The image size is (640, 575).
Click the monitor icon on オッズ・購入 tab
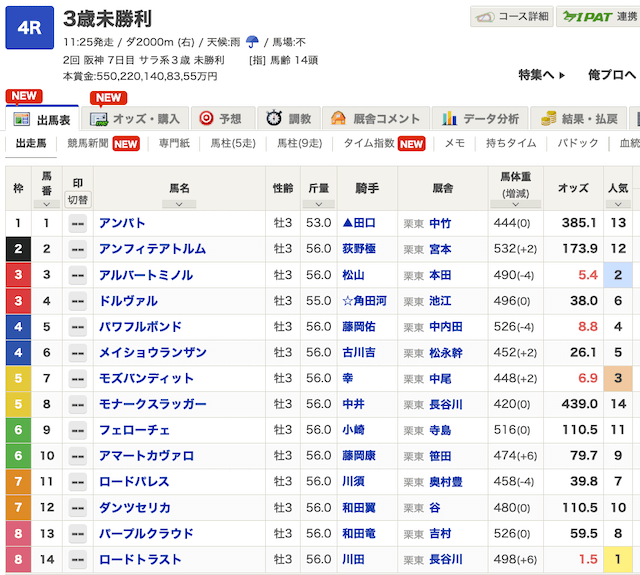tap(99, 119)
